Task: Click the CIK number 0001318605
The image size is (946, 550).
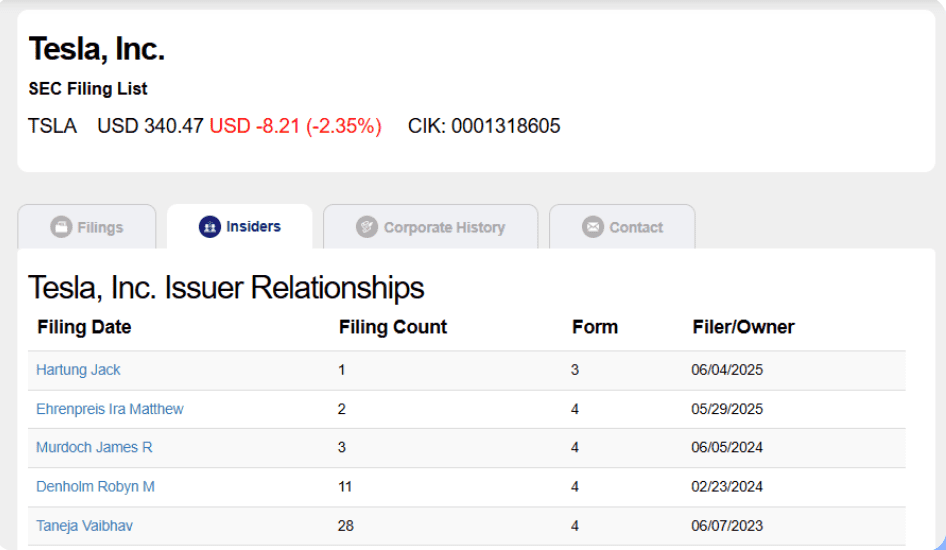Action: pyautogui.click(x=505, y=126)
